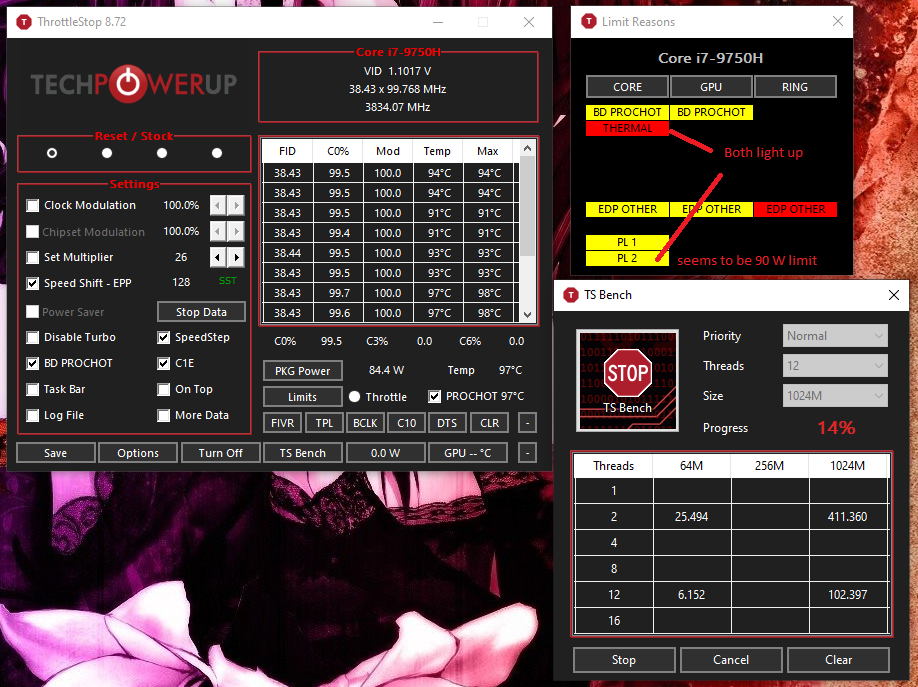This screenshot has width=918, height=687.
Task: Click the TS Bench STOP sign icon
Action: pyautogui.click(x=627, y=380)
